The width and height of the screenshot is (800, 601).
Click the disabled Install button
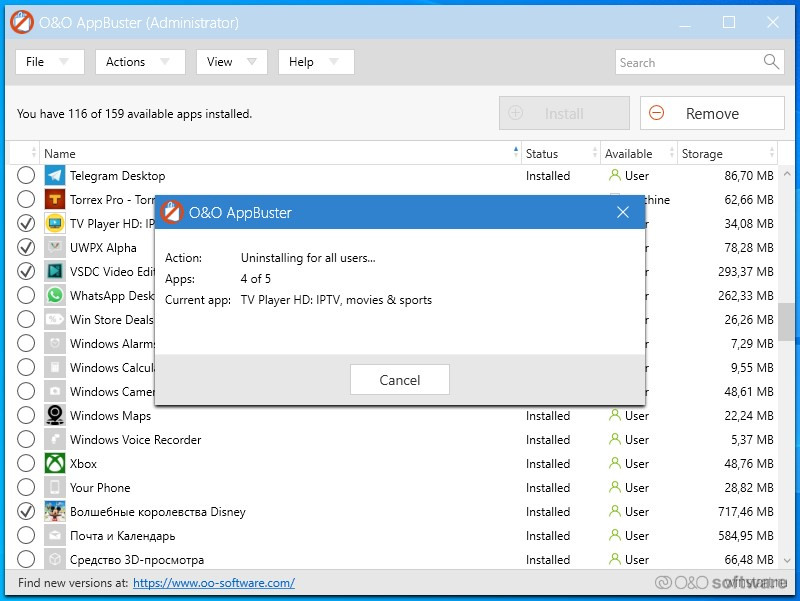[564, 113]
